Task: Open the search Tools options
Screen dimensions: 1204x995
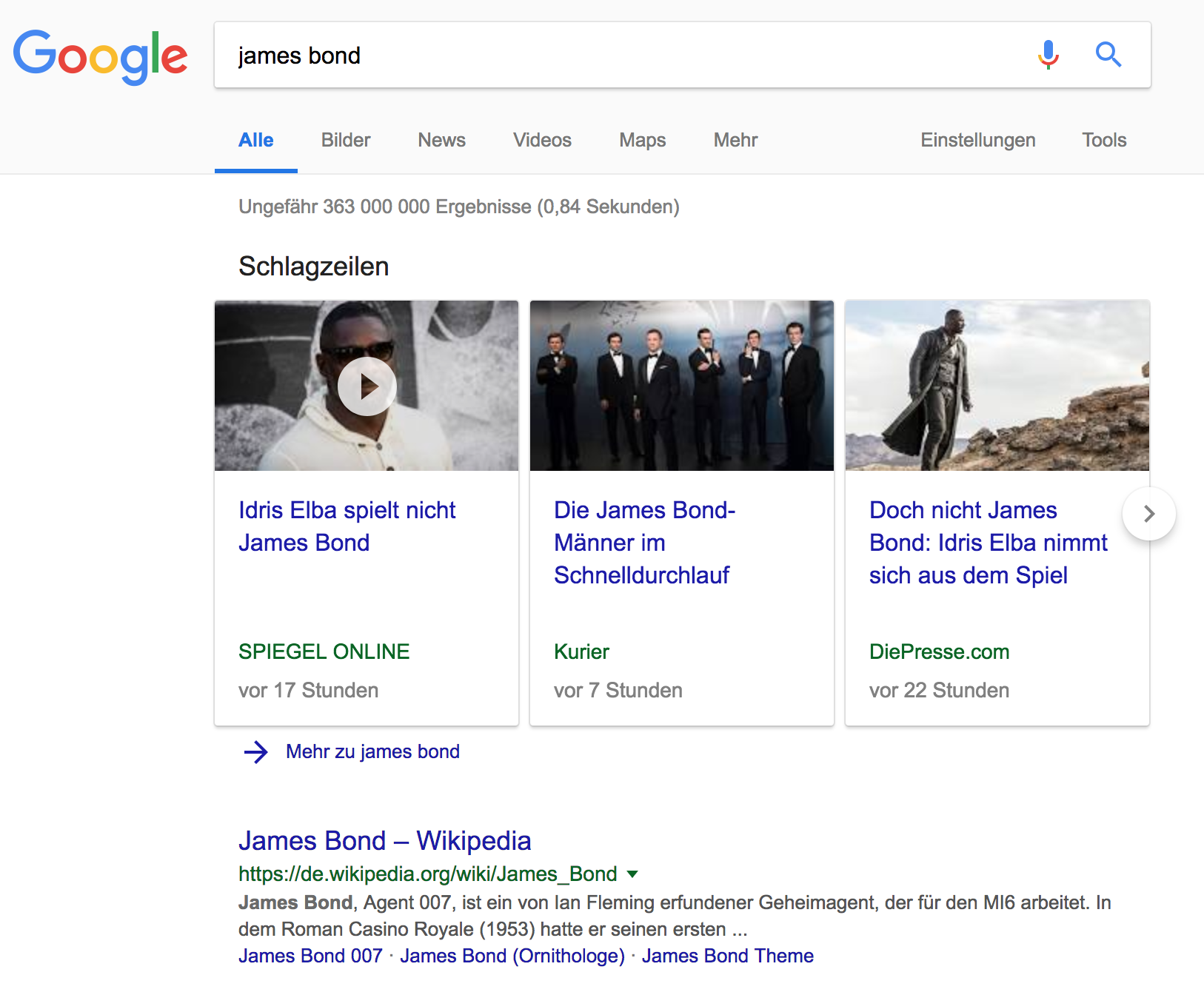Action: coord(1104,140)
